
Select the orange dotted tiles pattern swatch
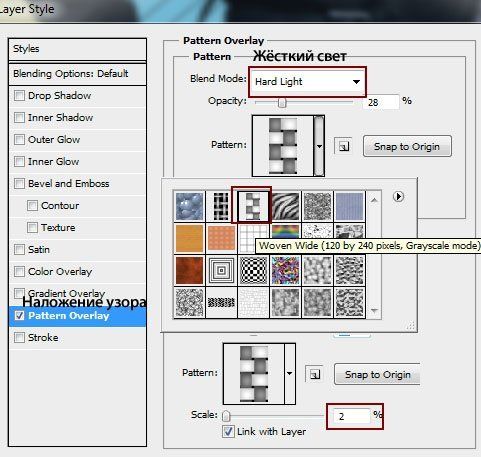pyautogui.click(x=221, y=238)
